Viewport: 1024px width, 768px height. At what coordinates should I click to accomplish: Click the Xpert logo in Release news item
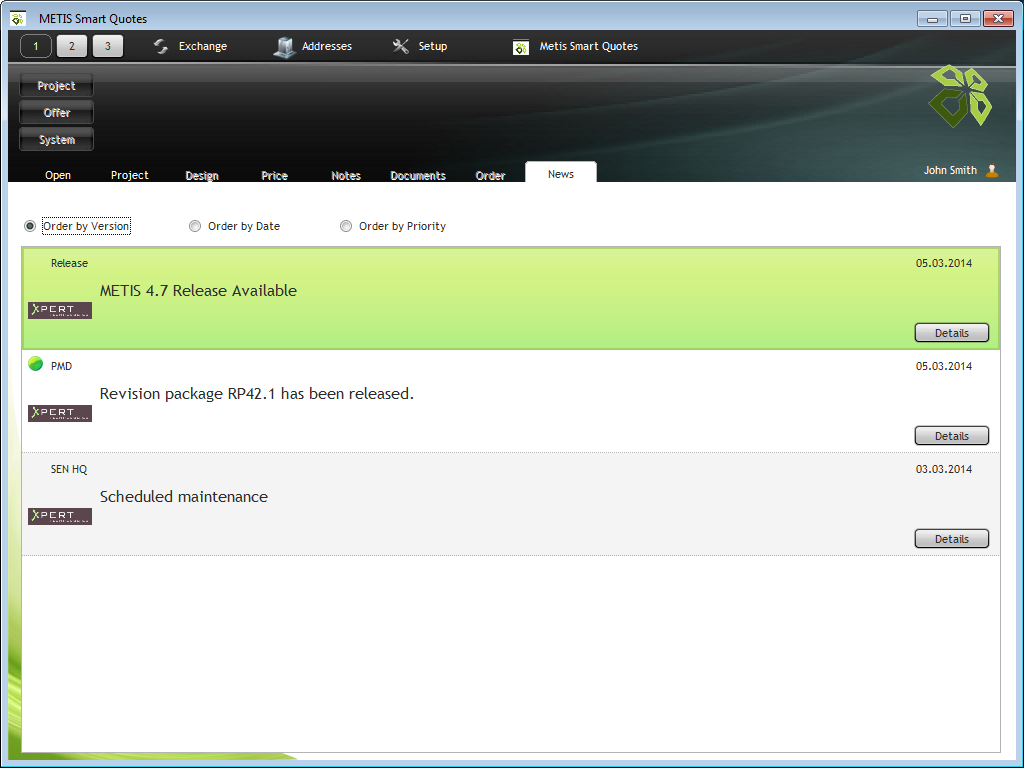coord(60,310)
